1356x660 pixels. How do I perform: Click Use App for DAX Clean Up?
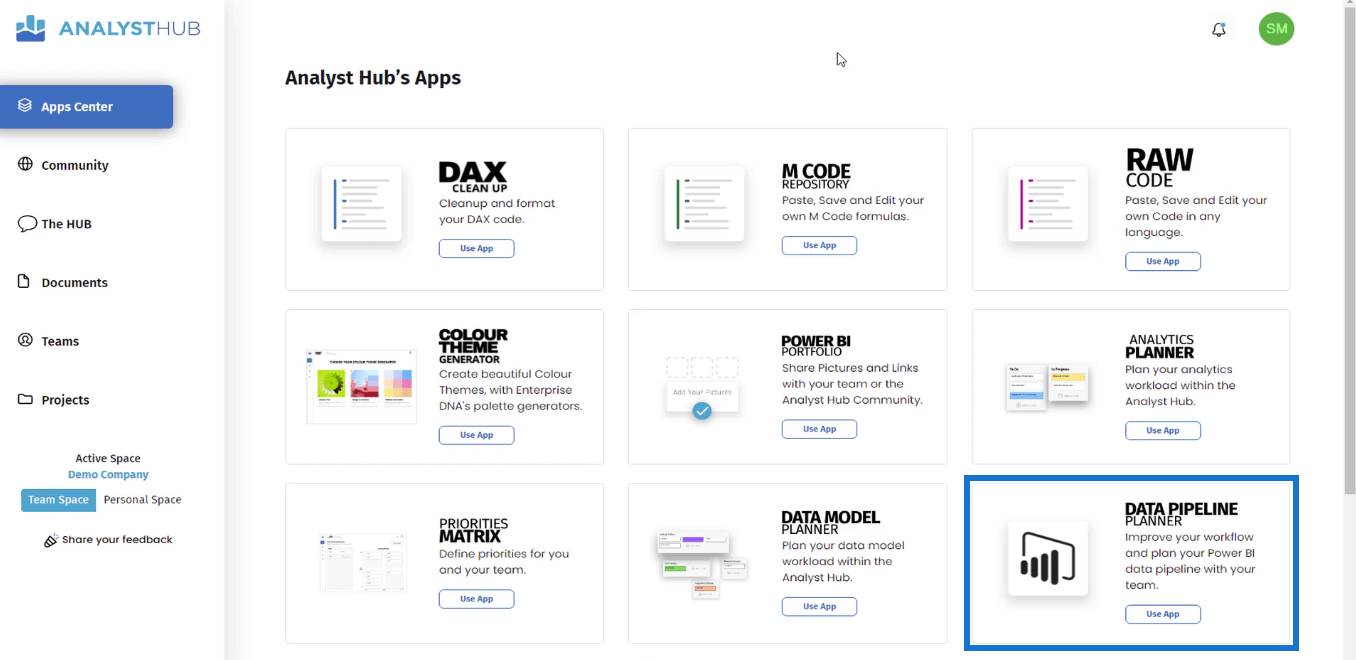pyautogui.click(x=476, y=248)
